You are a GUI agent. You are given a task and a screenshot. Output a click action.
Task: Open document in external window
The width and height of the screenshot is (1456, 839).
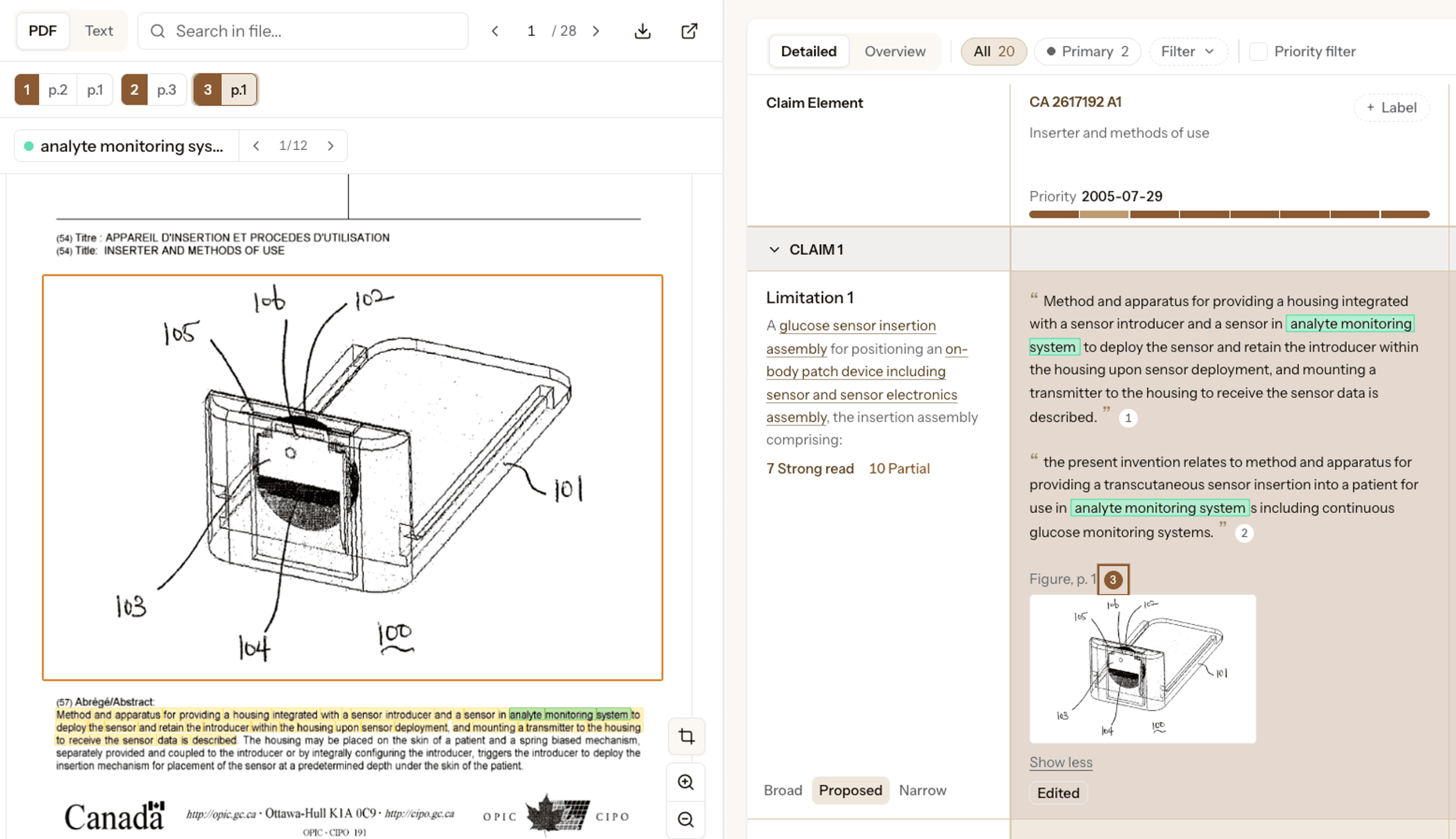click(689, 31)
